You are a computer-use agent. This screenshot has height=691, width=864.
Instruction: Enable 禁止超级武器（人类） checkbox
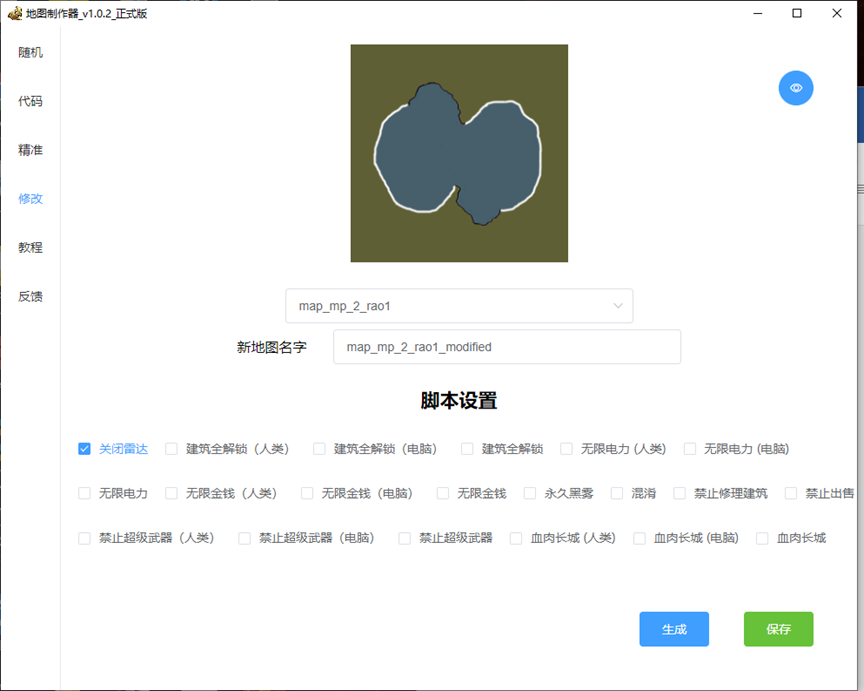pos(84,538)
